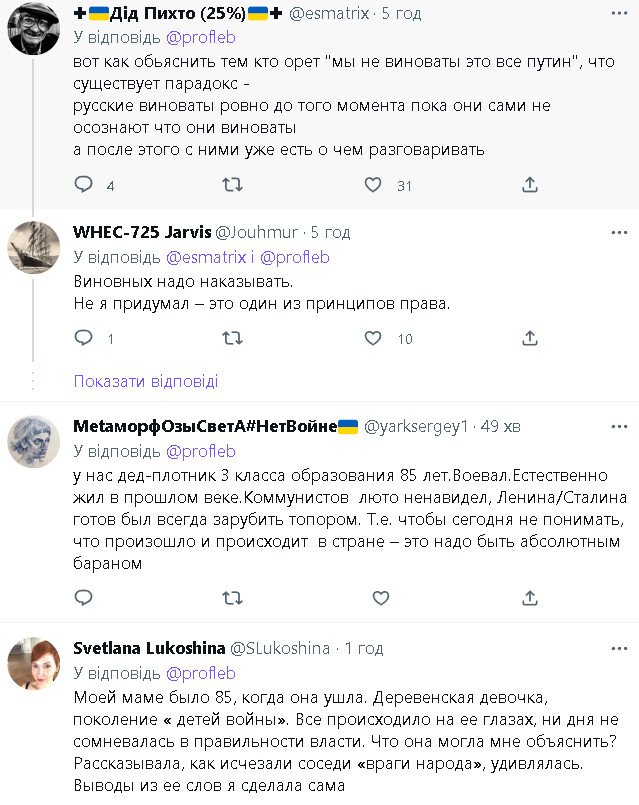This screenshot has height=805, width=639.
Task: Open more options on Svetlana Lukoshina's tweet
Action: coord(619,648)
